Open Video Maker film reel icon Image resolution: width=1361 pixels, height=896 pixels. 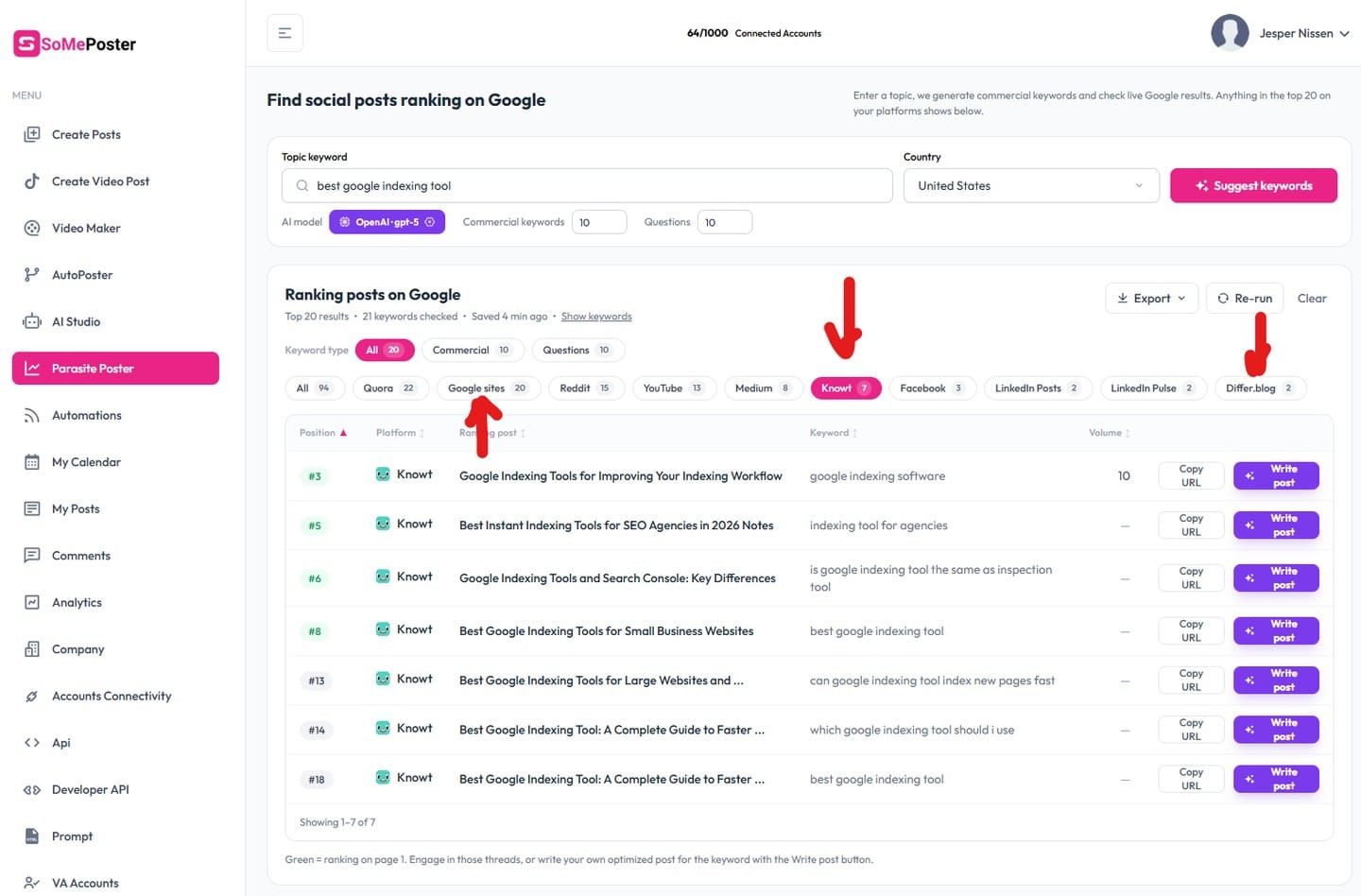click(32, 228)
